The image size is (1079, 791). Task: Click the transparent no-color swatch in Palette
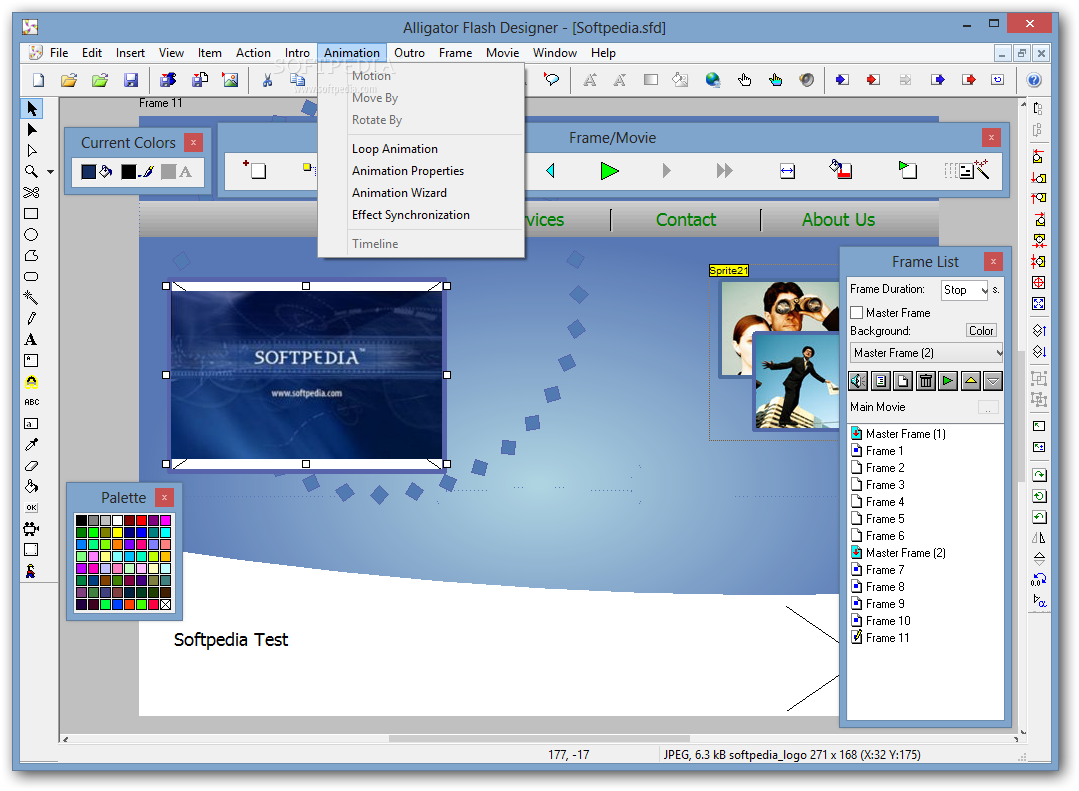pyautogui.click(x=165, y=604)
